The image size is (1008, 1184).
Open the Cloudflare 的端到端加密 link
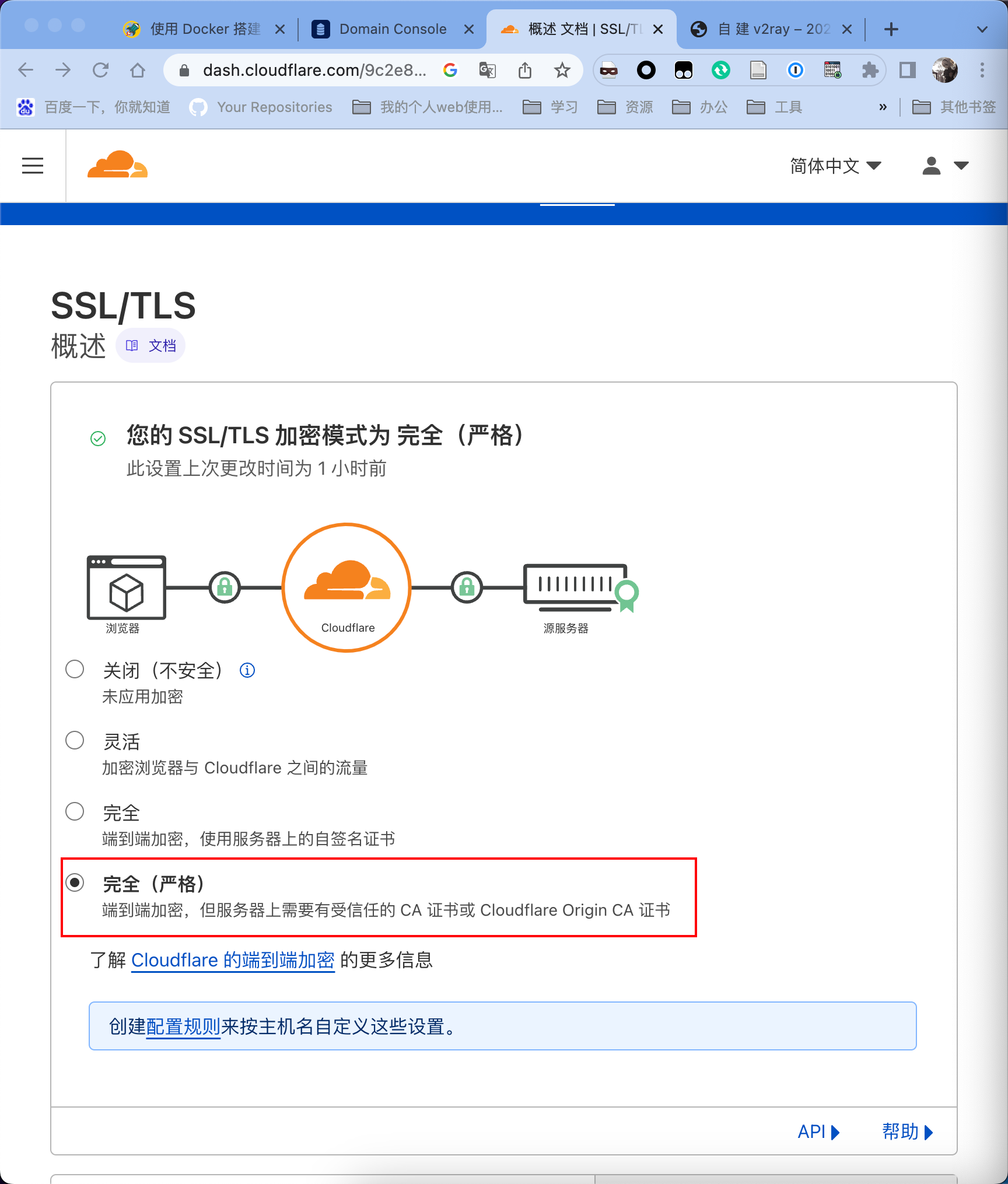point(233,960)
